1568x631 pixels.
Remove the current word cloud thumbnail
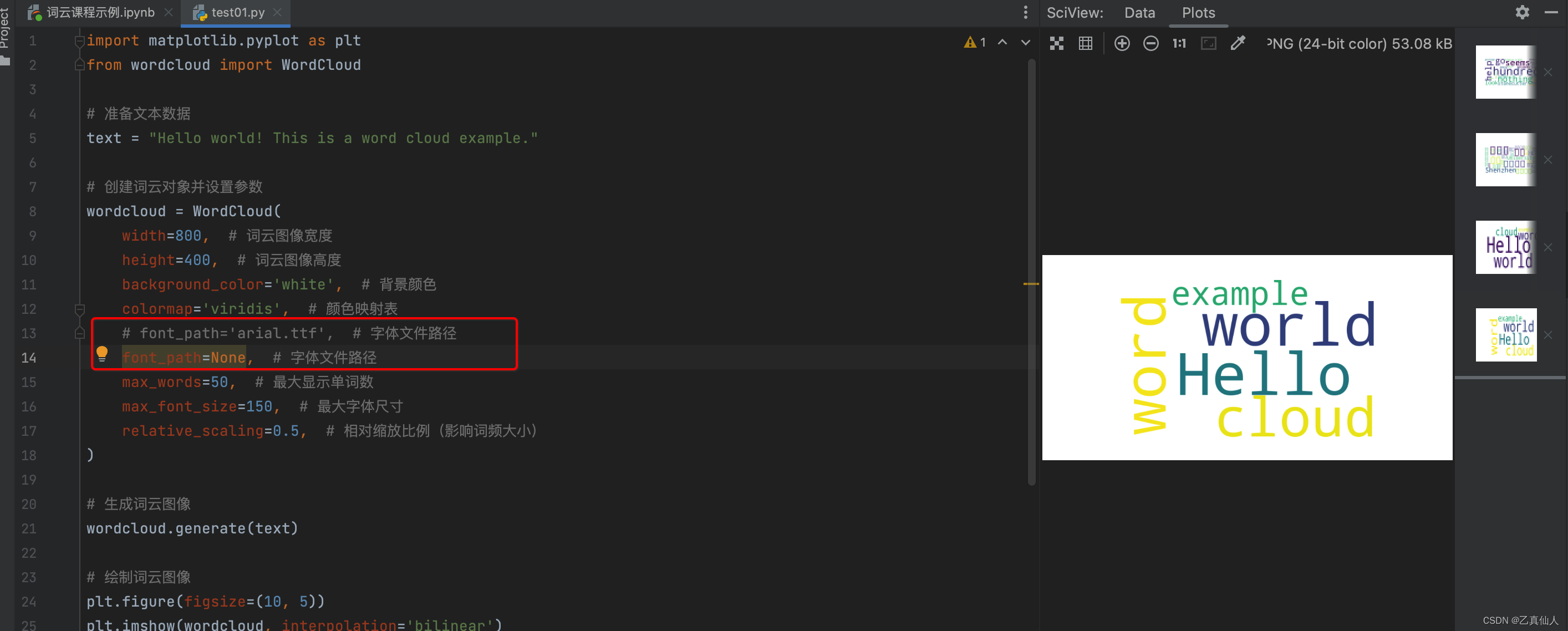pyautogui.click(x=1548, y=335)
